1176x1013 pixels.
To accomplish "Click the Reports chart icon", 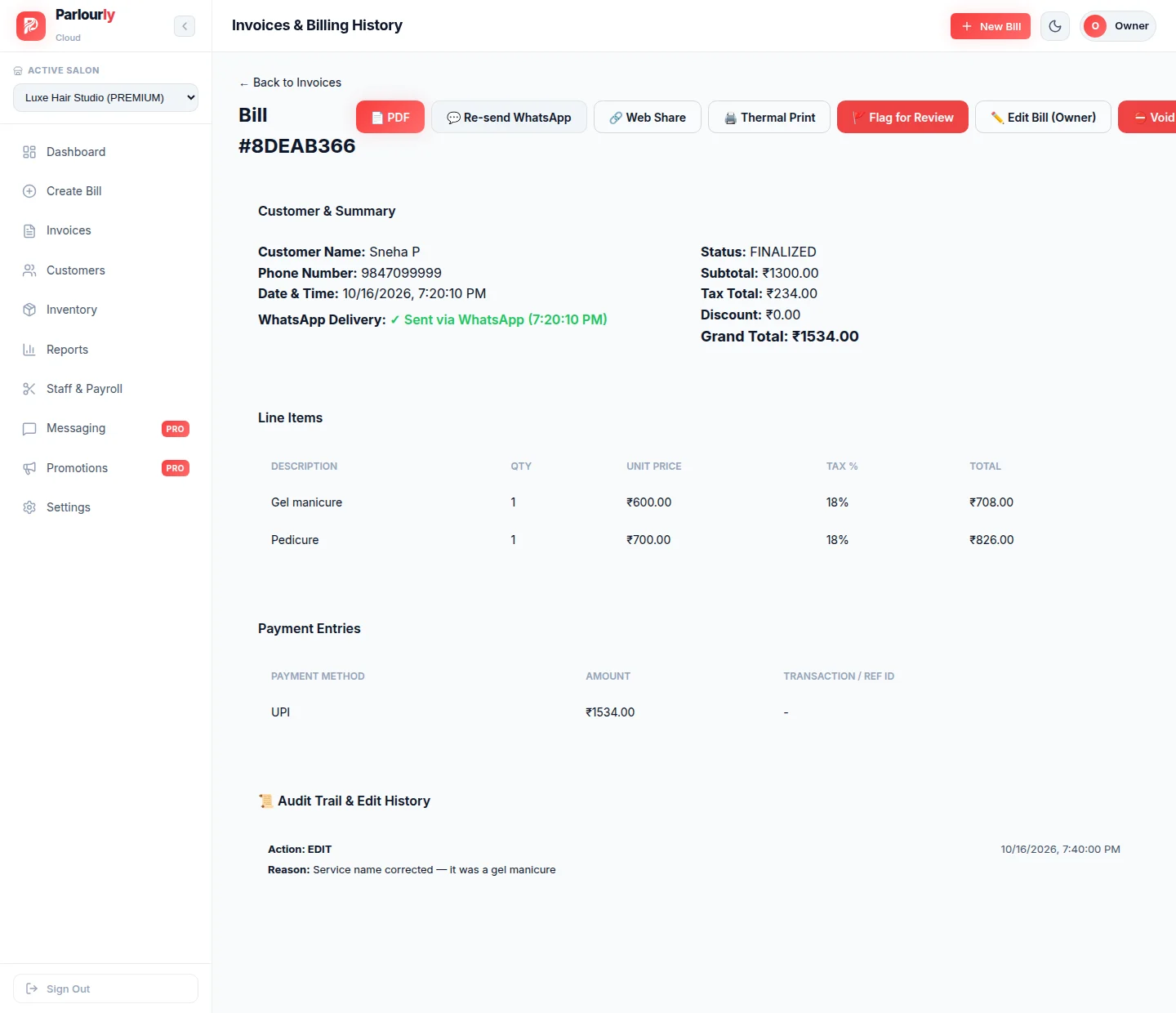I will [29, 350].
